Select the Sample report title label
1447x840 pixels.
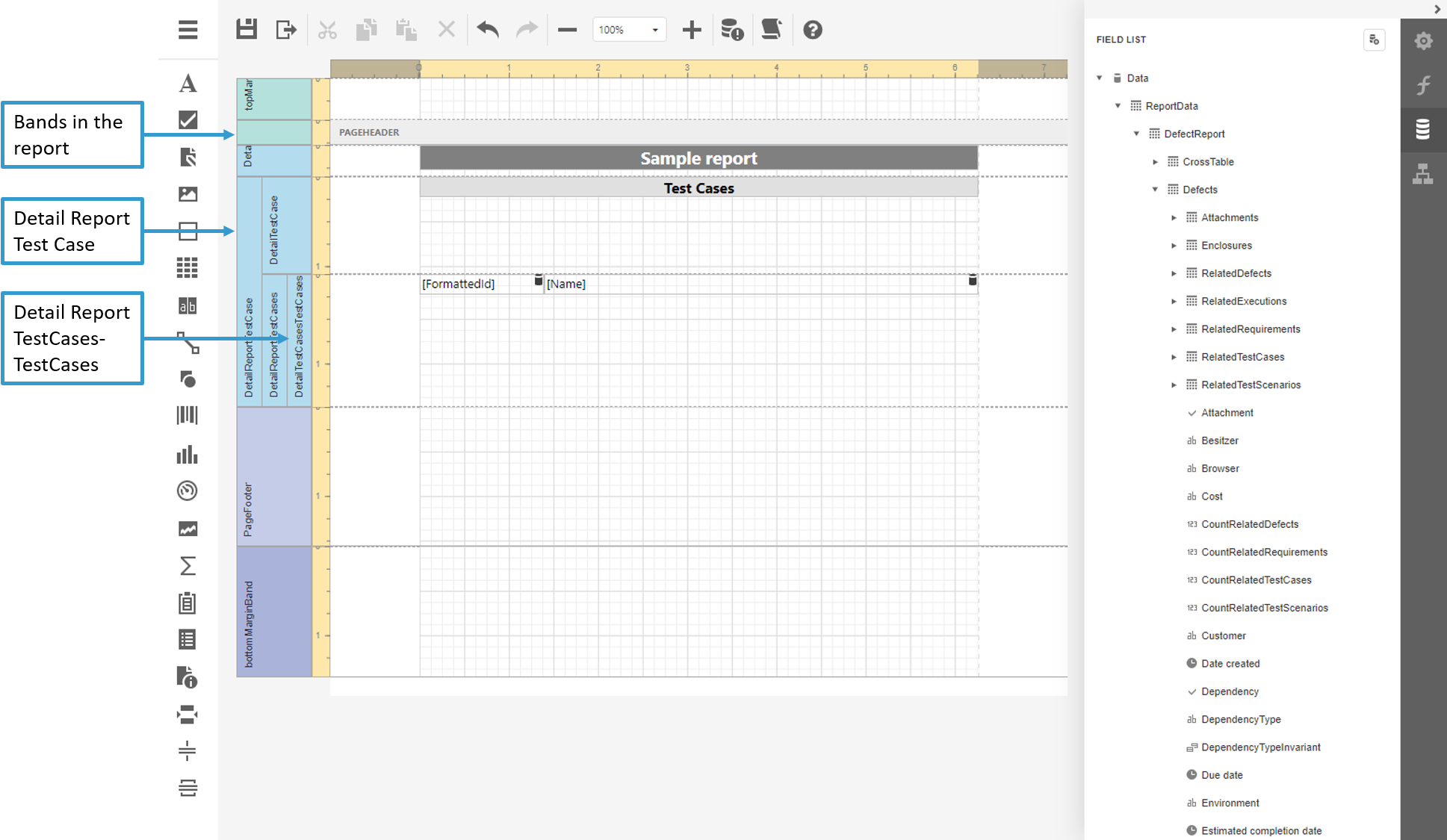click(x=698, y=158)
